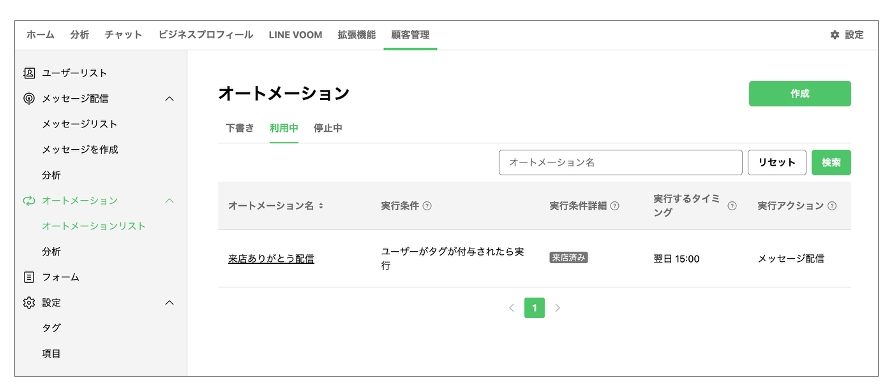Open the ホーム top menu
The height and width of the screenshot is (392, 890).
[40, 35]
